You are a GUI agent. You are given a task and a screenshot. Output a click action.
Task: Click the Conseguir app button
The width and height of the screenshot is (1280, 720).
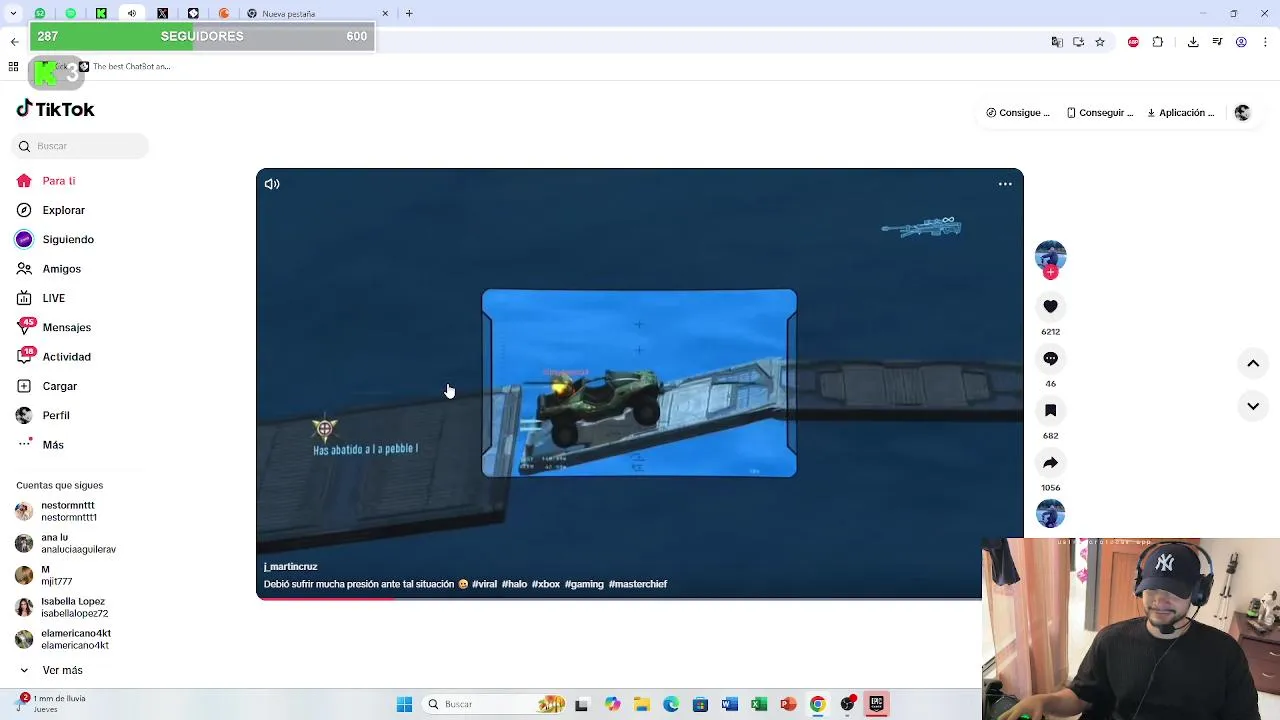pos(1099,113)
